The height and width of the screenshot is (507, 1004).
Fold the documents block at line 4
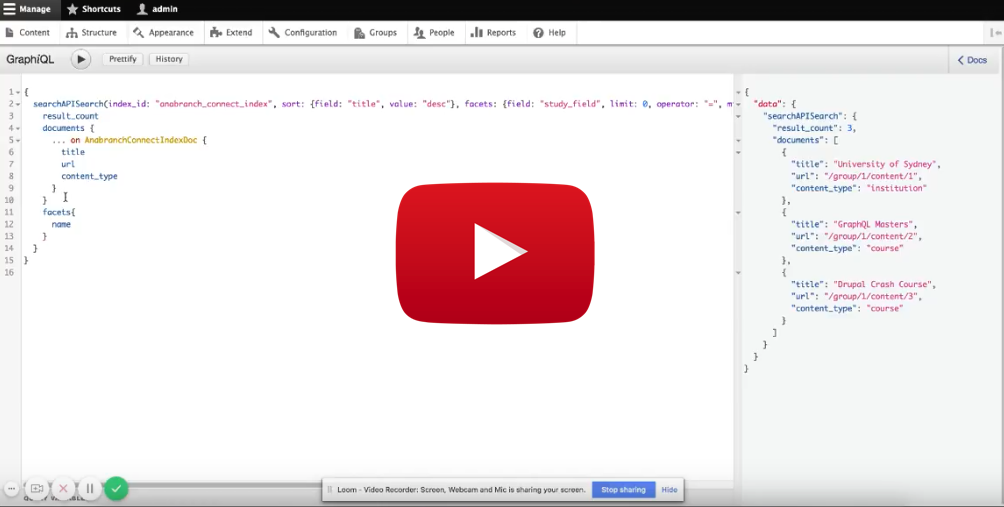coord(18,128)
